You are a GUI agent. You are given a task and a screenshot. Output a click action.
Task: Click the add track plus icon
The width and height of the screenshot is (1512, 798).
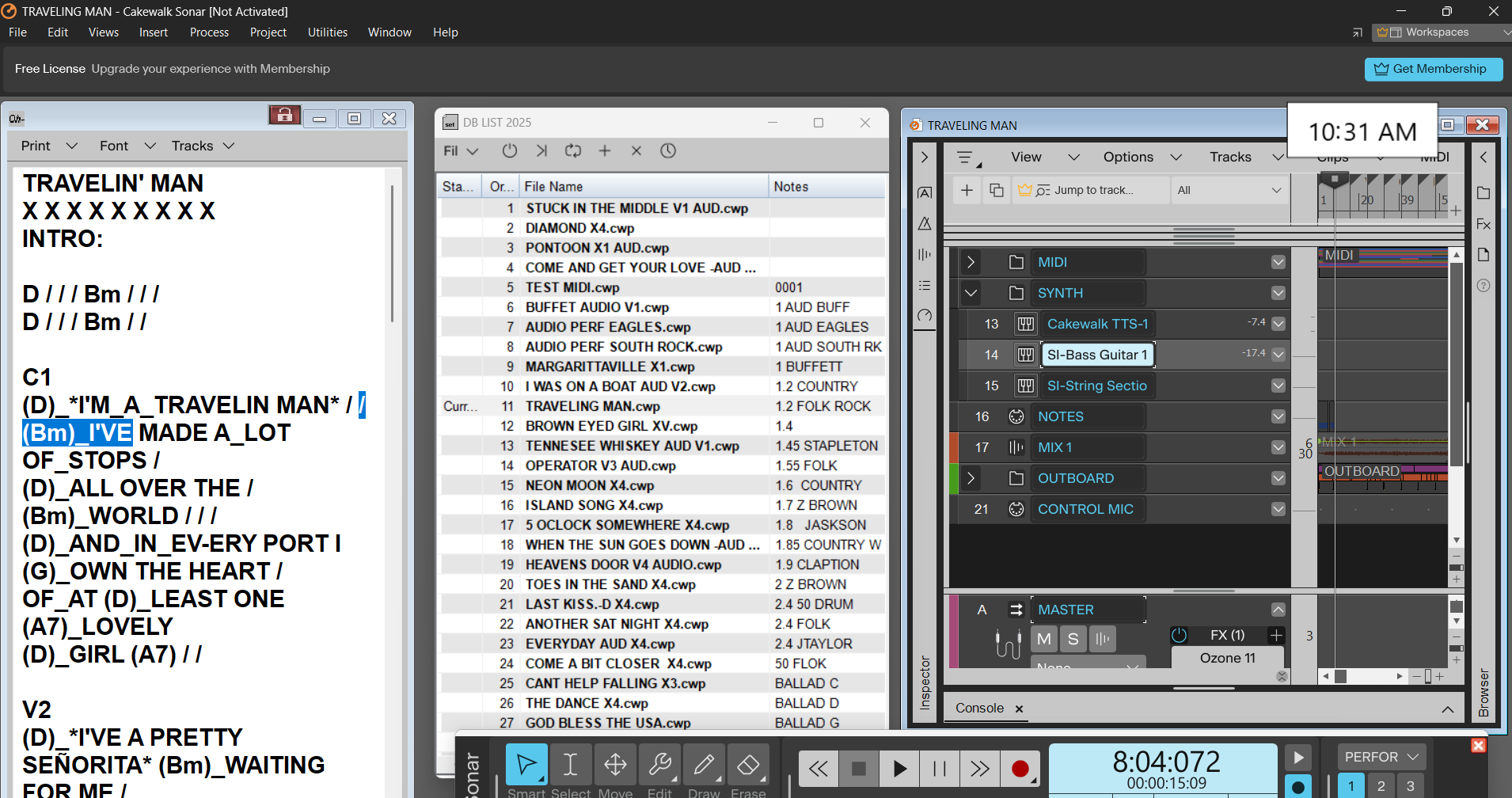[967, 190]
